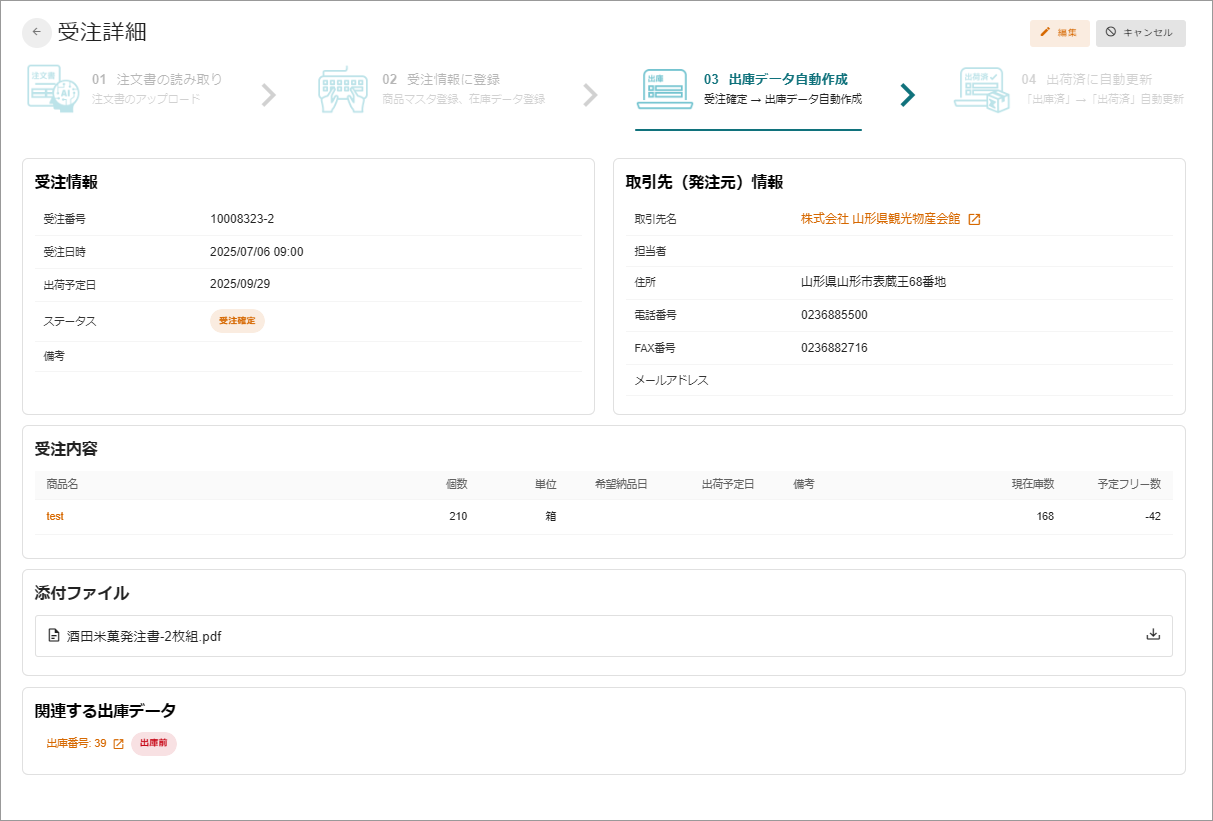Click the order date 2025/07/06 09:00

257,252
